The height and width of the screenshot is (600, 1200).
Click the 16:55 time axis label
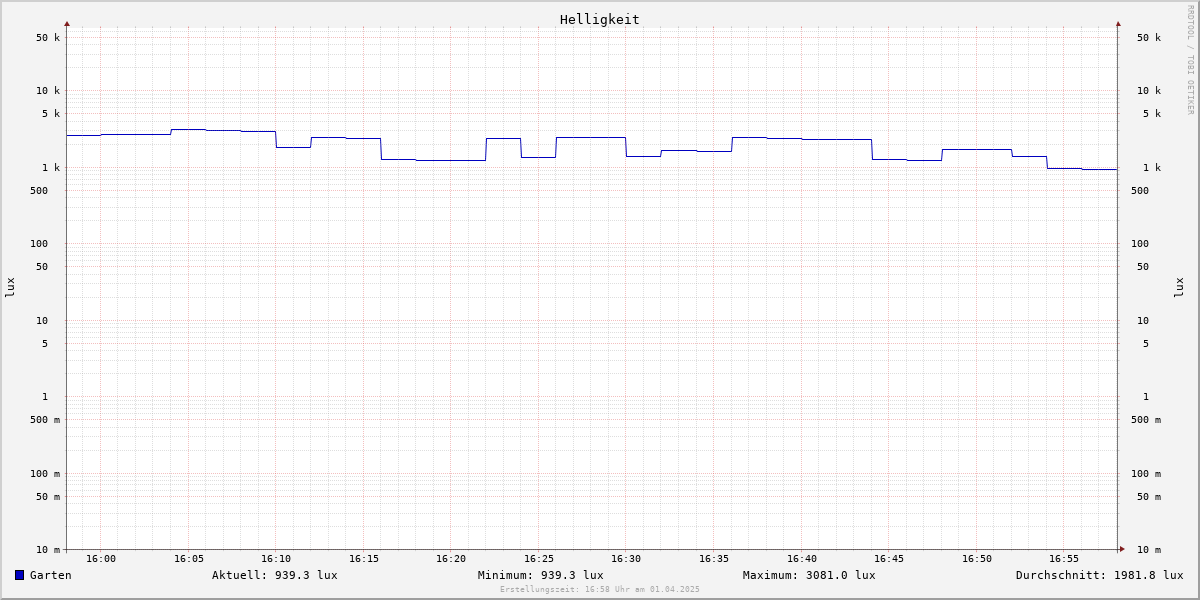click(x=1064, y=559)
